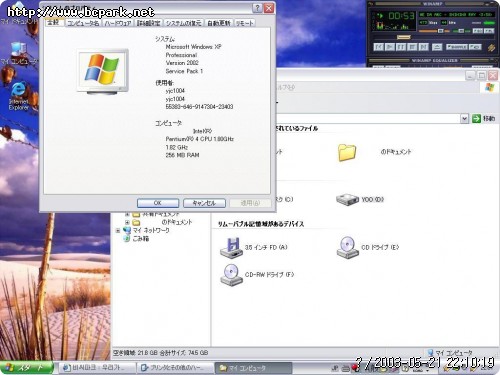Click Winamp previous track button

pos(379,47)
